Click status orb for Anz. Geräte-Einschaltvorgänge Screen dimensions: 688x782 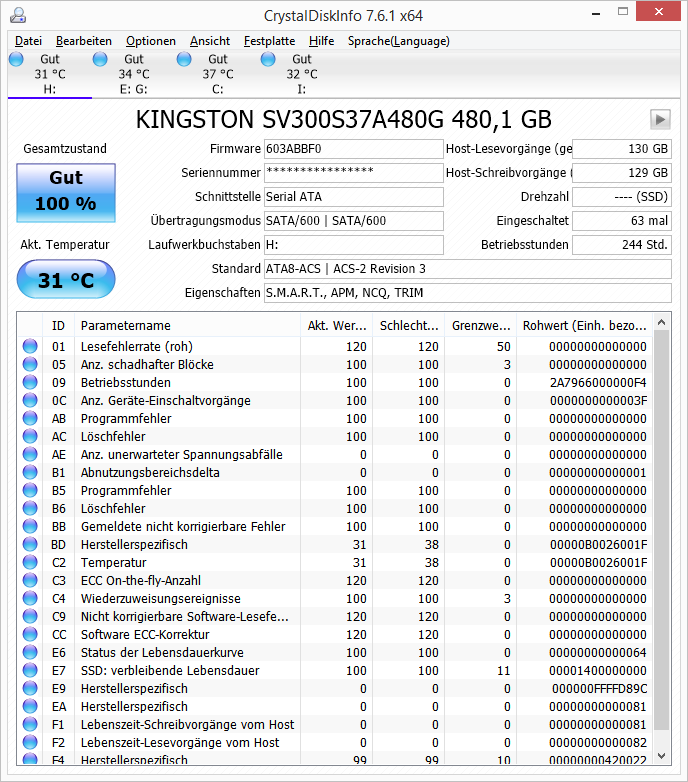point(30,400)
